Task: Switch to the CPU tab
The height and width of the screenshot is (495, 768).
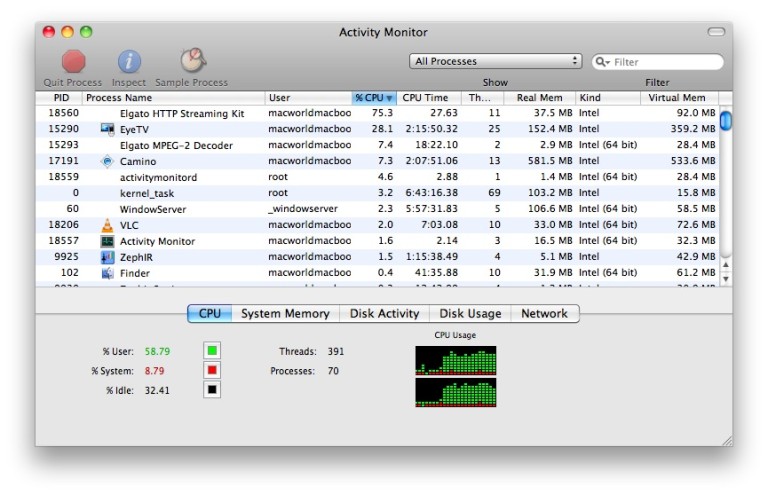Action: point(210,313)
